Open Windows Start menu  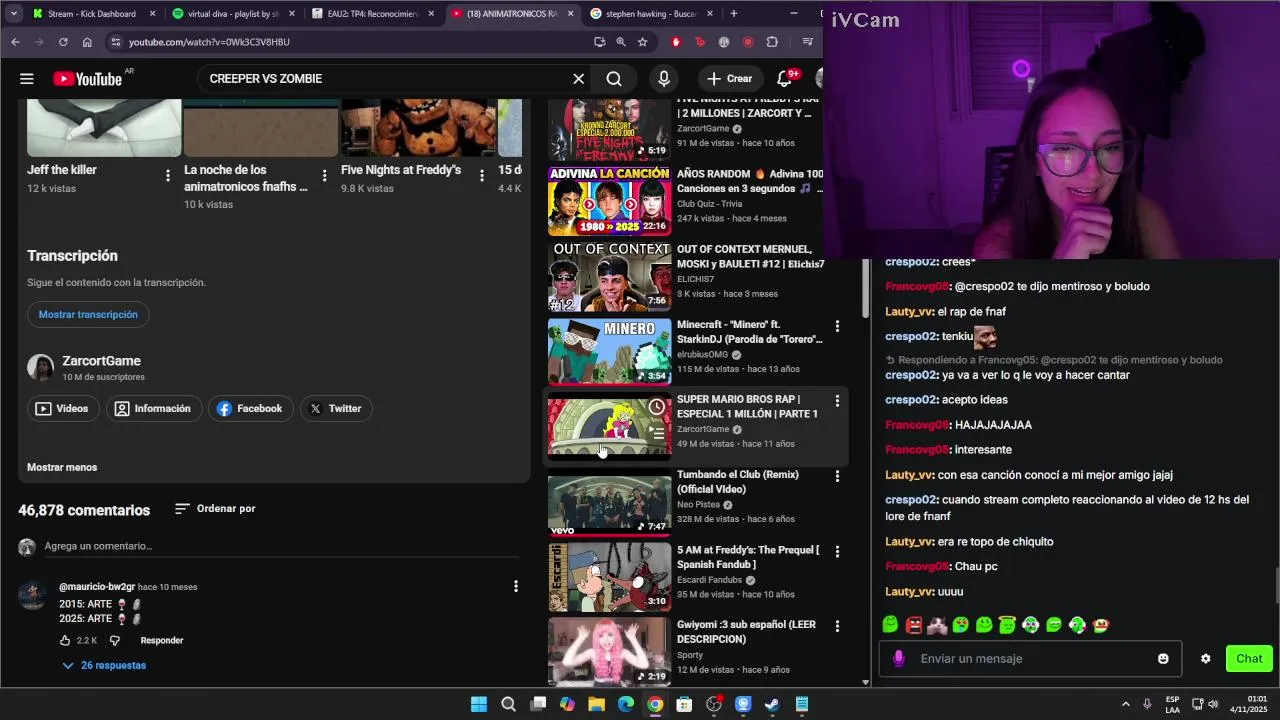click(x=478, y=704)
